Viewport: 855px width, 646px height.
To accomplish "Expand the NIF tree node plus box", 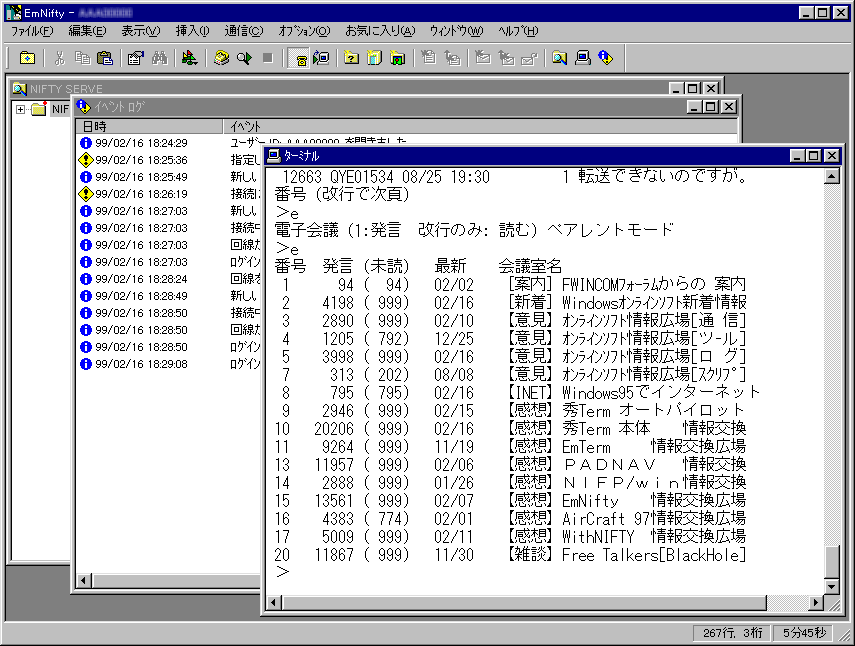I will point(20,109).
